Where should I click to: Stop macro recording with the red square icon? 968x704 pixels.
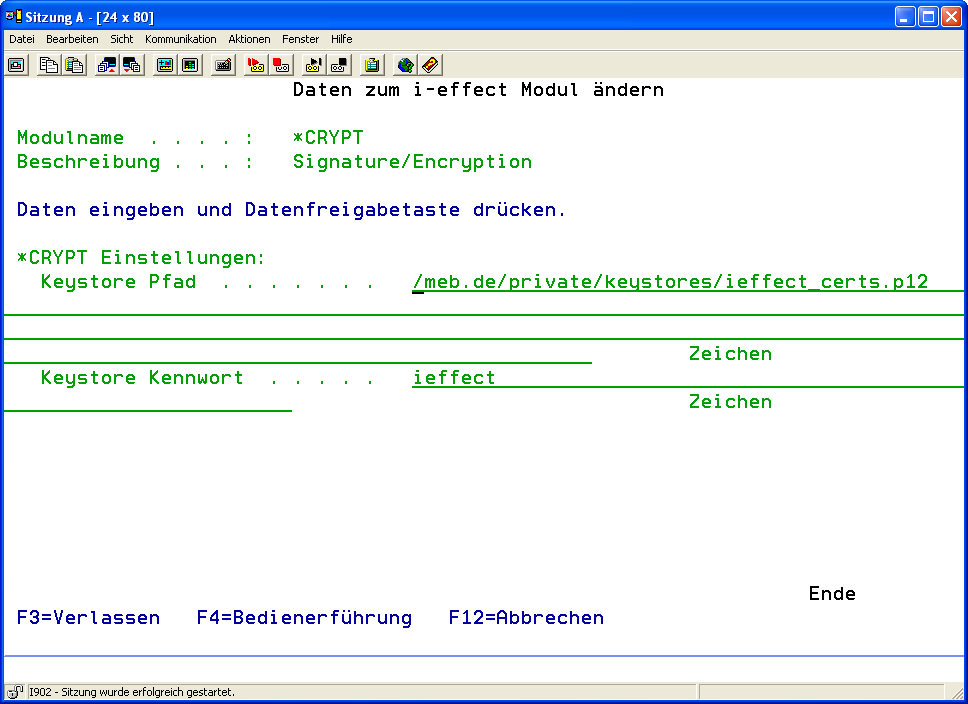point(282,65)
